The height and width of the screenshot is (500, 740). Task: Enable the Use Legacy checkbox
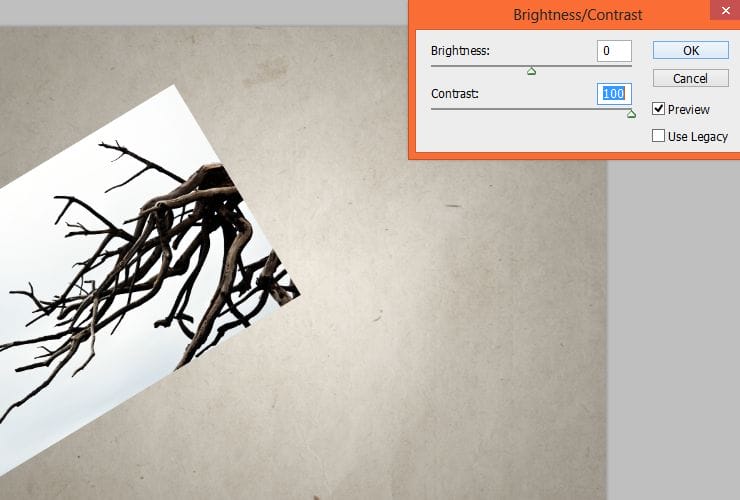click(x=658, y=136)
